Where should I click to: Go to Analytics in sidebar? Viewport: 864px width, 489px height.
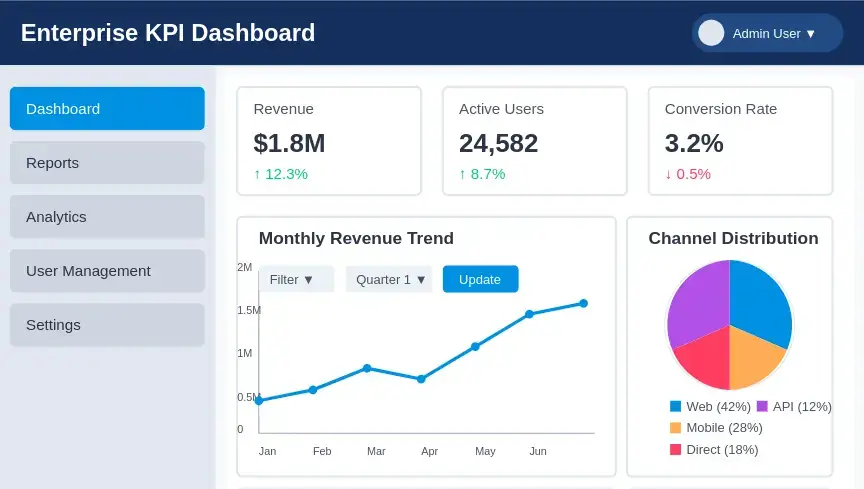tap(107, 217)
